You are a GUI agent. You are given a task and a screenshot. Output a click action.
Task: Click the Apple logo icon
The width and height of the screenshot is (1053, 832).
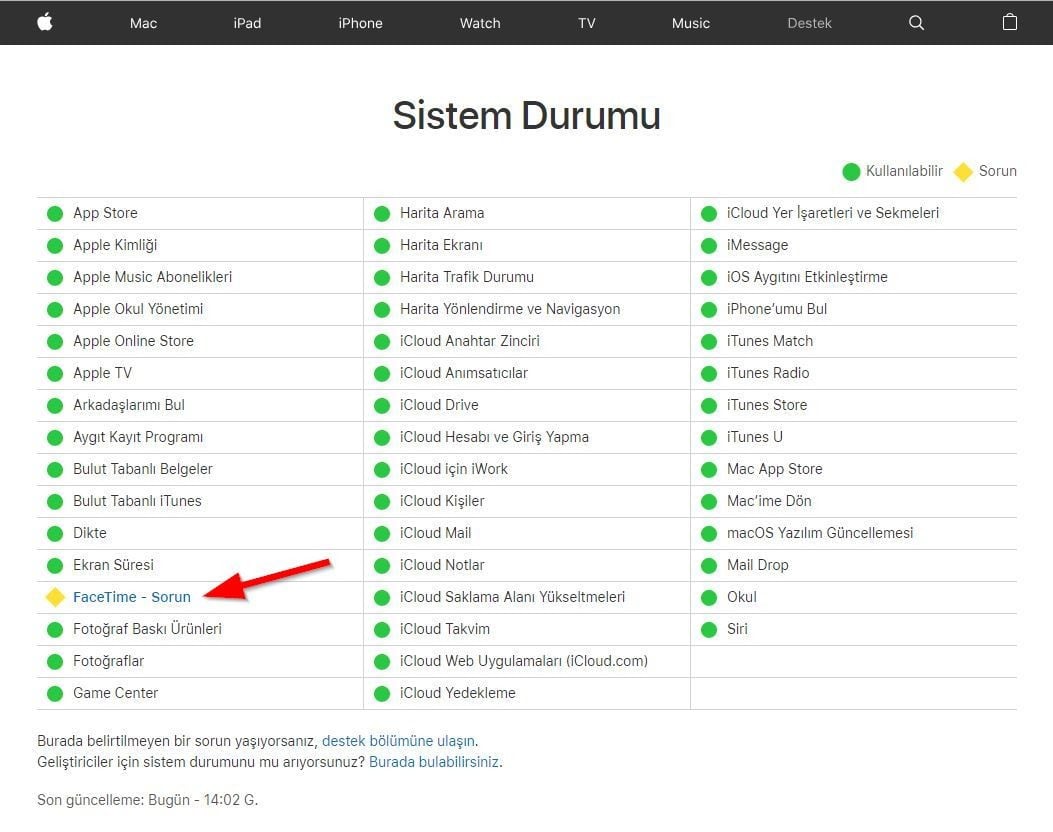pos(45,22)
